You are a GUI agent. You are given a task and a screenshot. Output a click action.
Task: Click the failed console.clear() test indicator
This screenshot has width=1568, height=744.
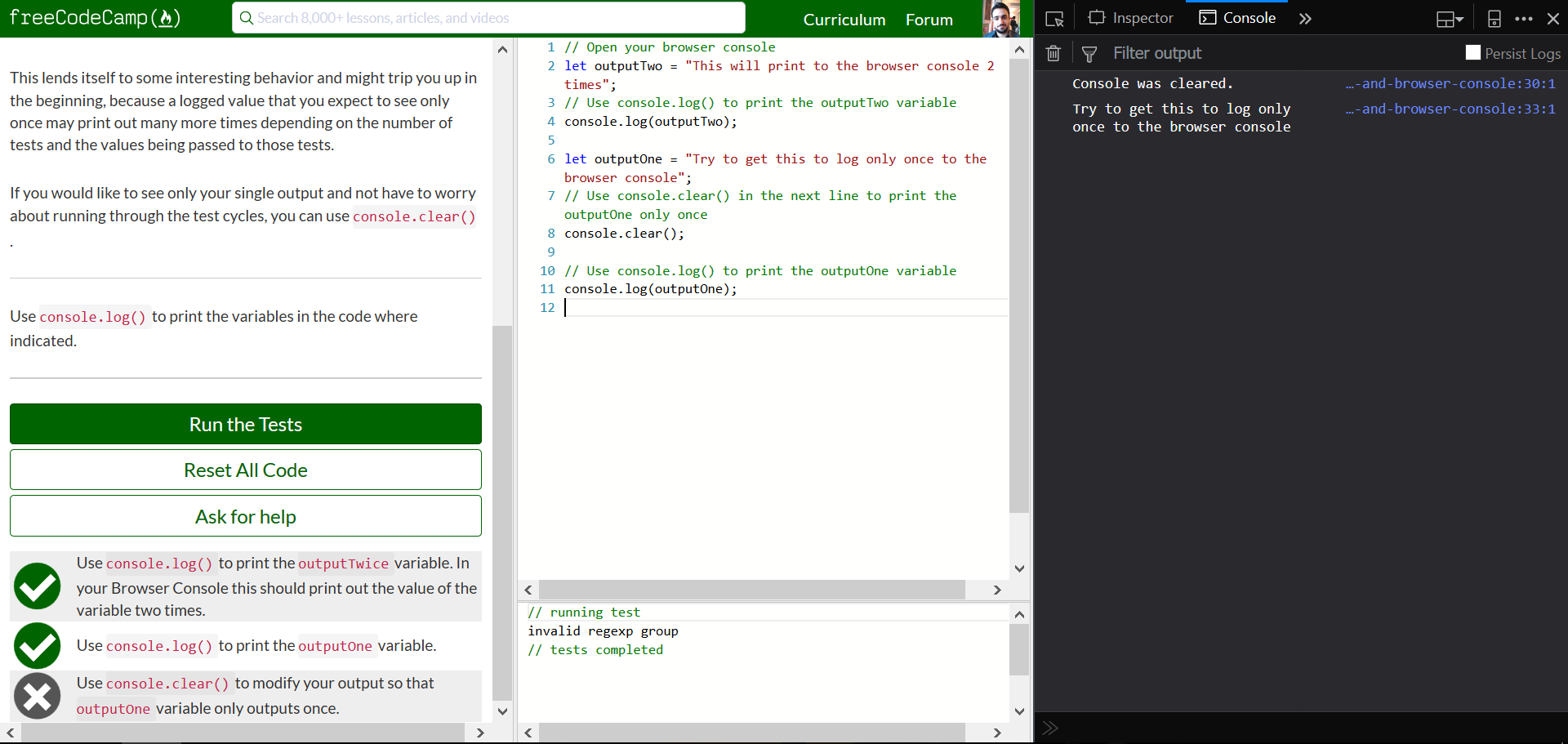coord(37,696)
